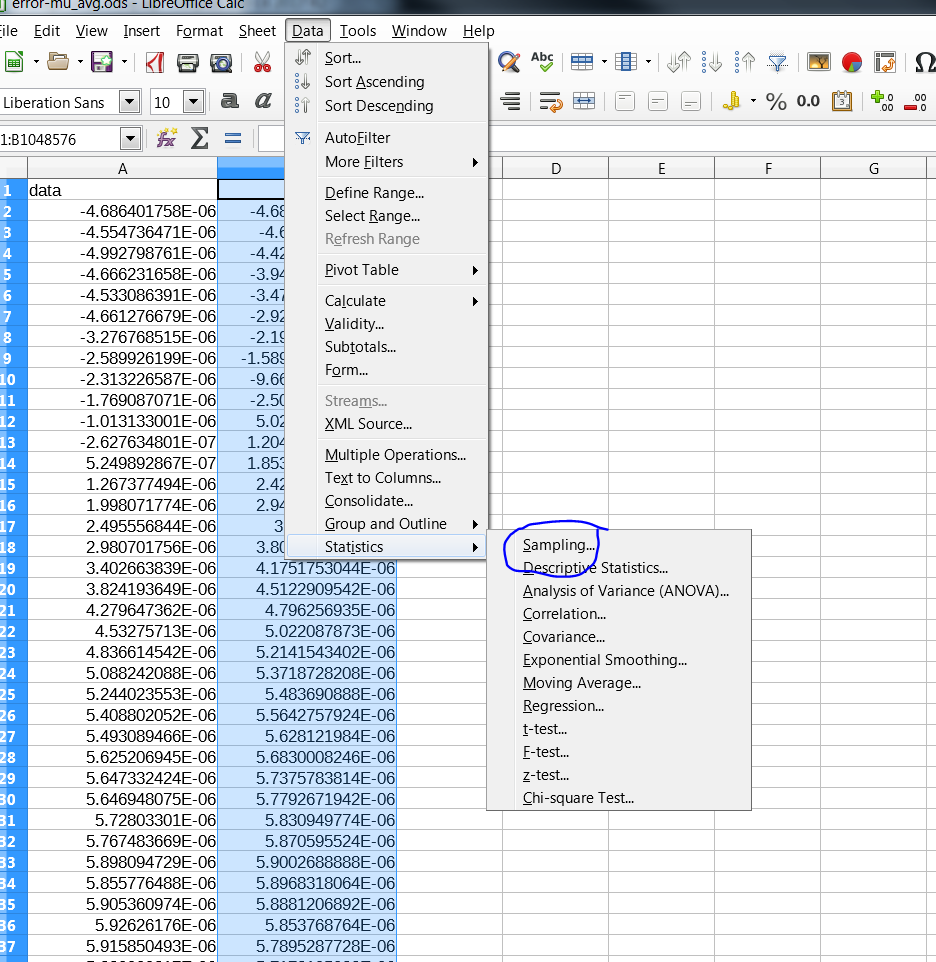Open the Name Box dropdown arrow
The width and height of the screenshot is (936, 962).
(129, 139)
